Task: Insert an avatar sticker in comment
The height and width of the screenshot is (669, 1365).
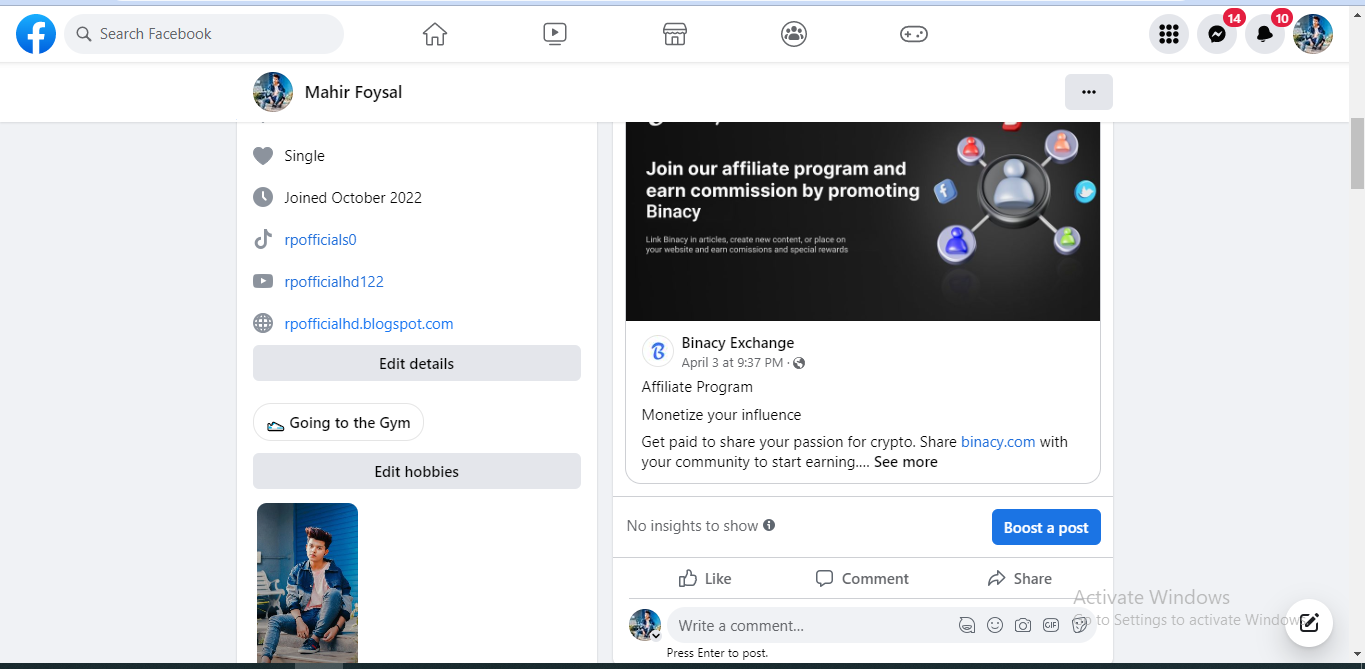Action: coord(967,625)
